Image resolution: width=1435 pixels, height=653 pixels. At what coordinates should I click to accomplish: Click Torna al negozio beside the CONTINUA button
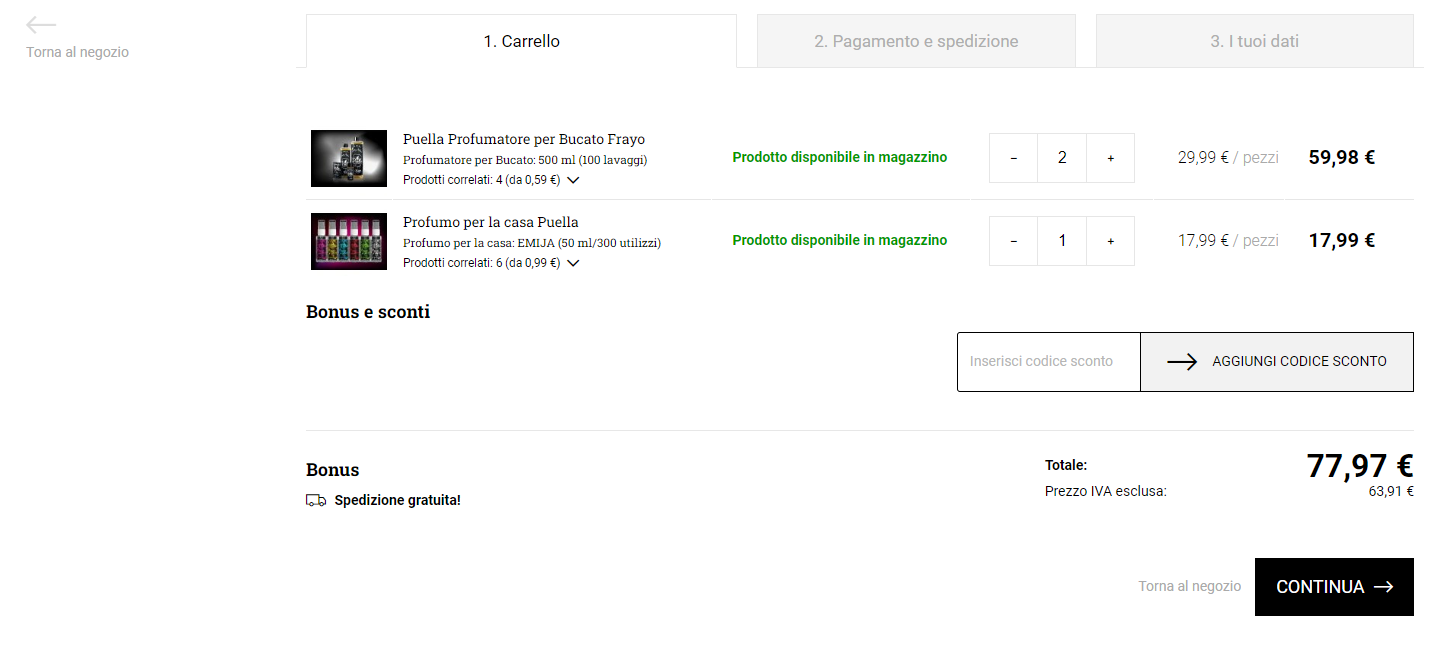pos(1189,586)
